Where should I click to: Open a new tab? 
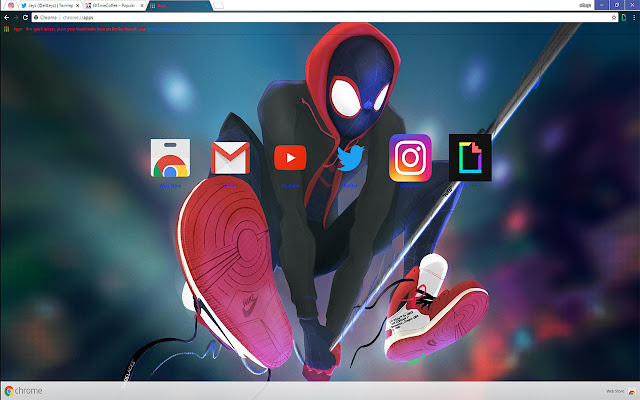pos(219,6)
